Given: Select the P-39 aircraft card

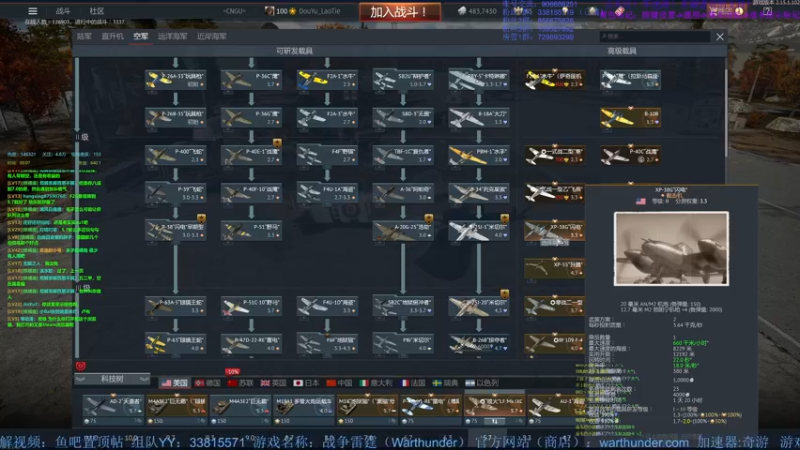Looking at the screenshot, I should 176,193.
